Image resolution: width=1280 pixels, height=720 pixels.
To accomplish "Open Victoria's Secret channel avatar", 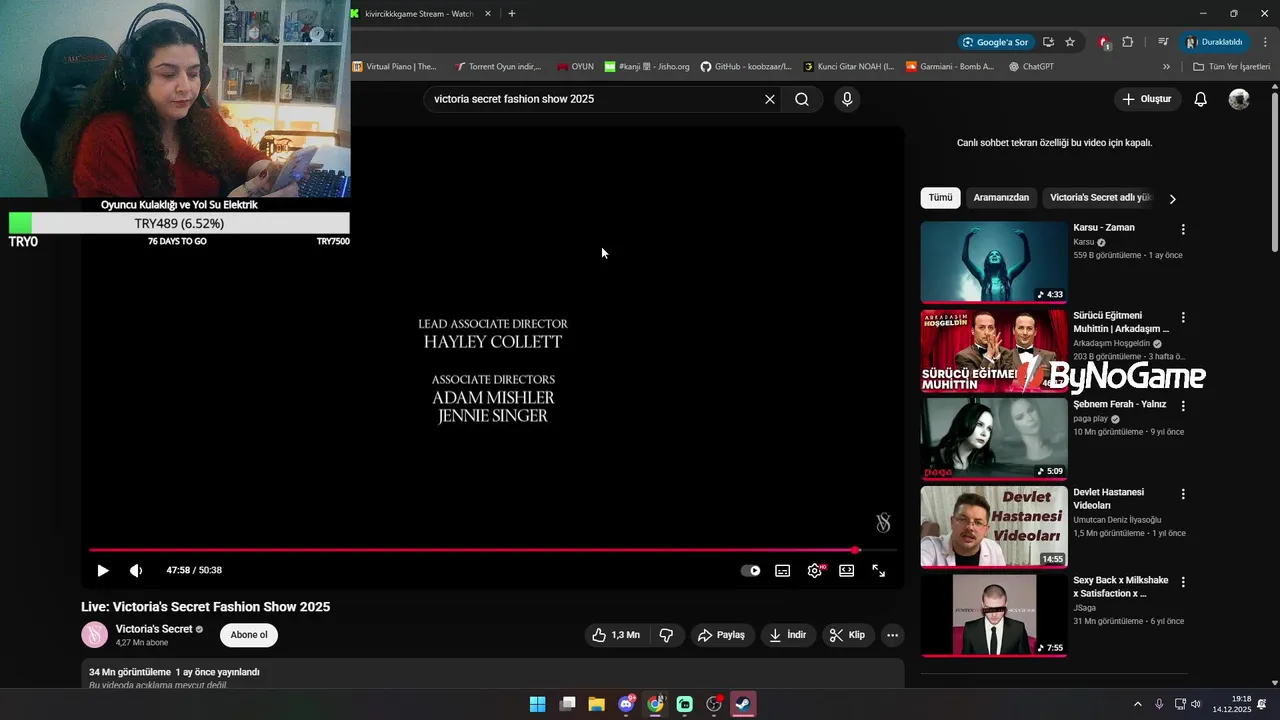I will tap(95, 635).
